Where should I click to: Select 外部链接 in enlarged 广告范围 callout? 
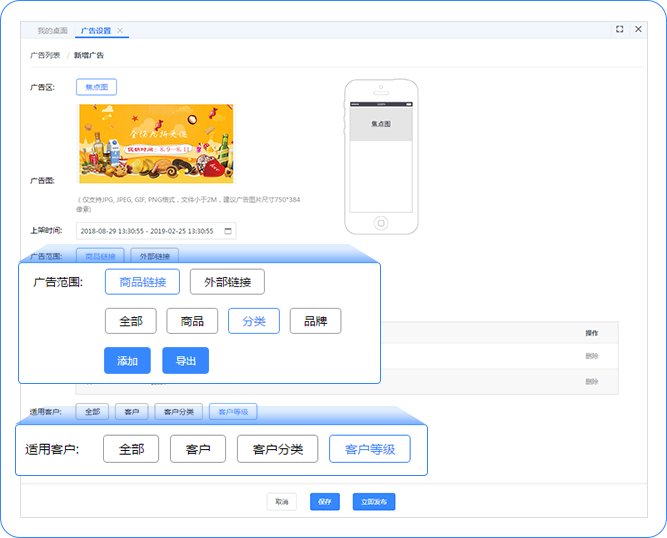(x=227, y=282)
